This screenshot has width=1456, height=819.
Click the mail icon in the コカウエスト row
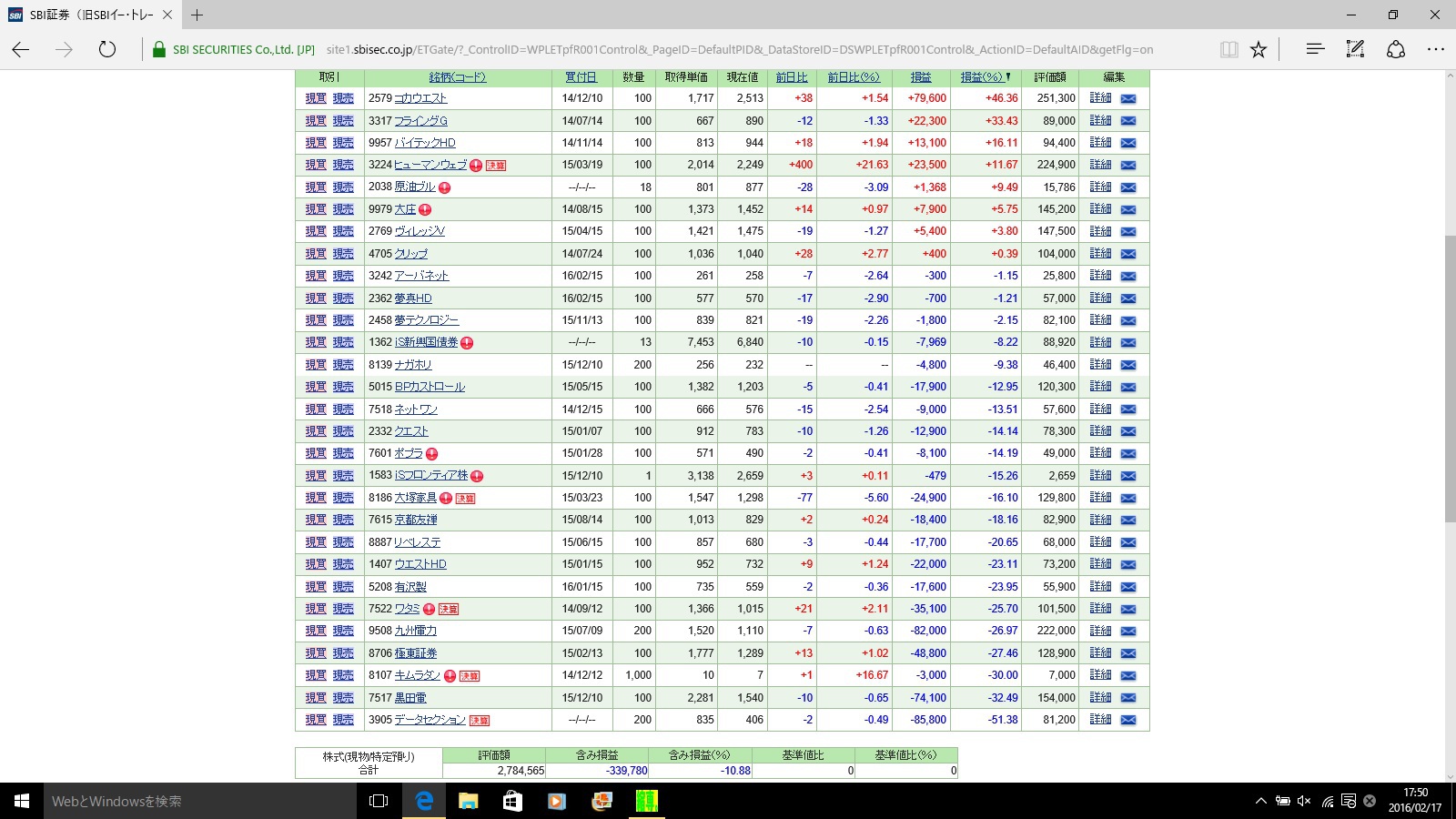pos(1128,98)
